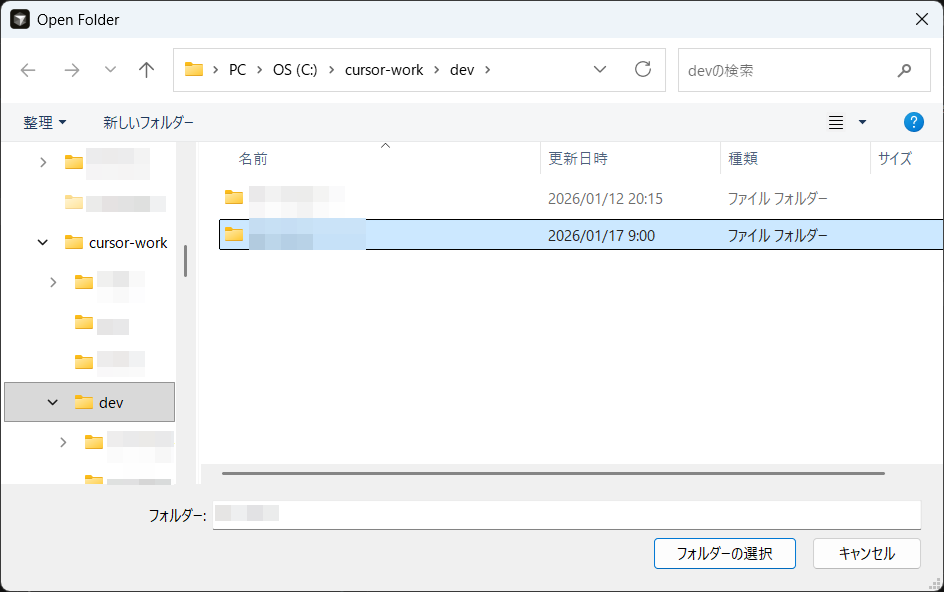Click the Back navigation arrow
The height and width of the screenshot is (592, 944).
(x=28, y=70)
